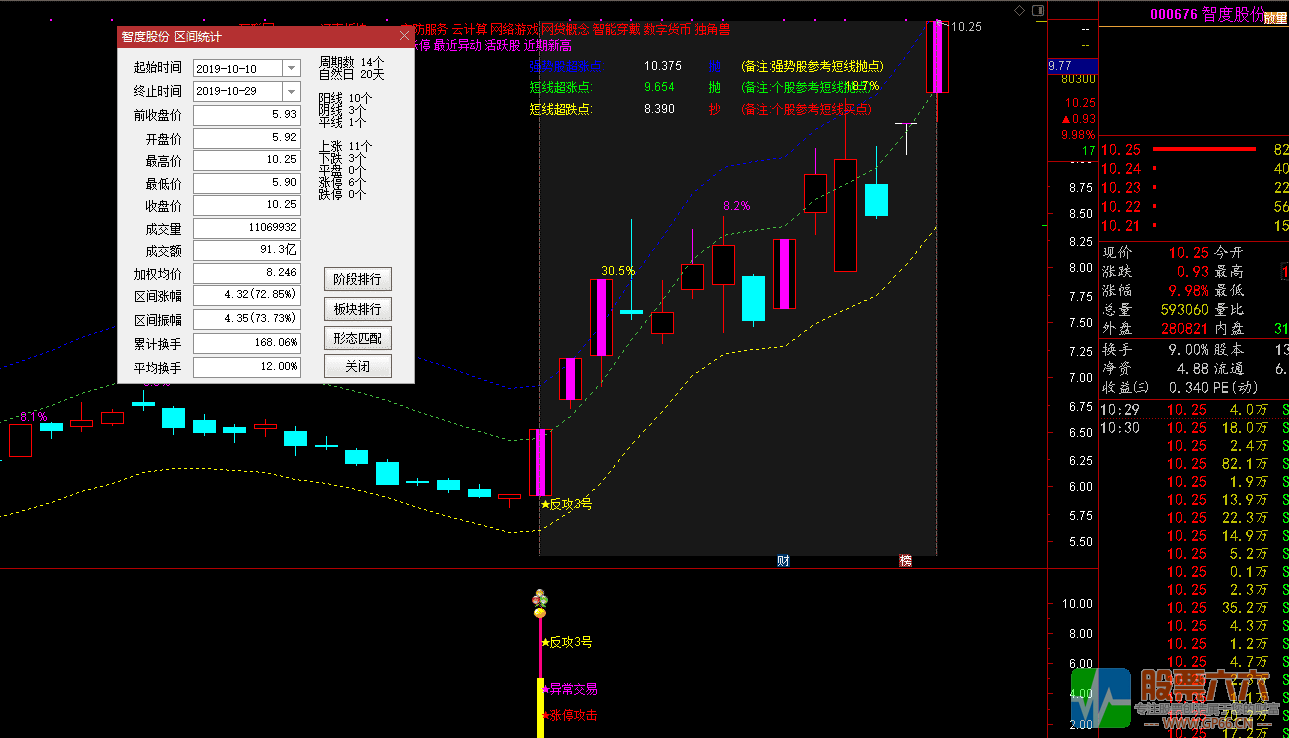Click the 关闭 button in dialog
Viewport: 1289px width, 738px height.
[357, 366]
